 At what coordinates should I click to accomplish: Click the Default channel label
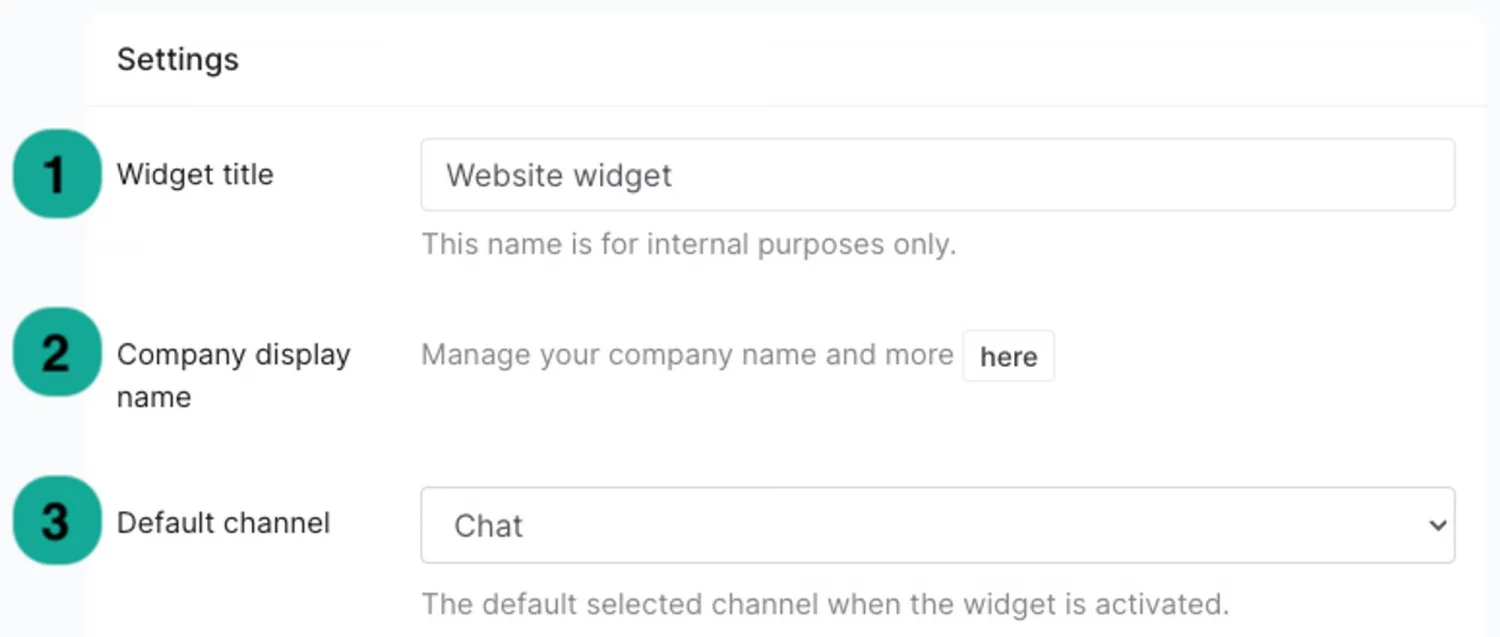click(223, 522)
